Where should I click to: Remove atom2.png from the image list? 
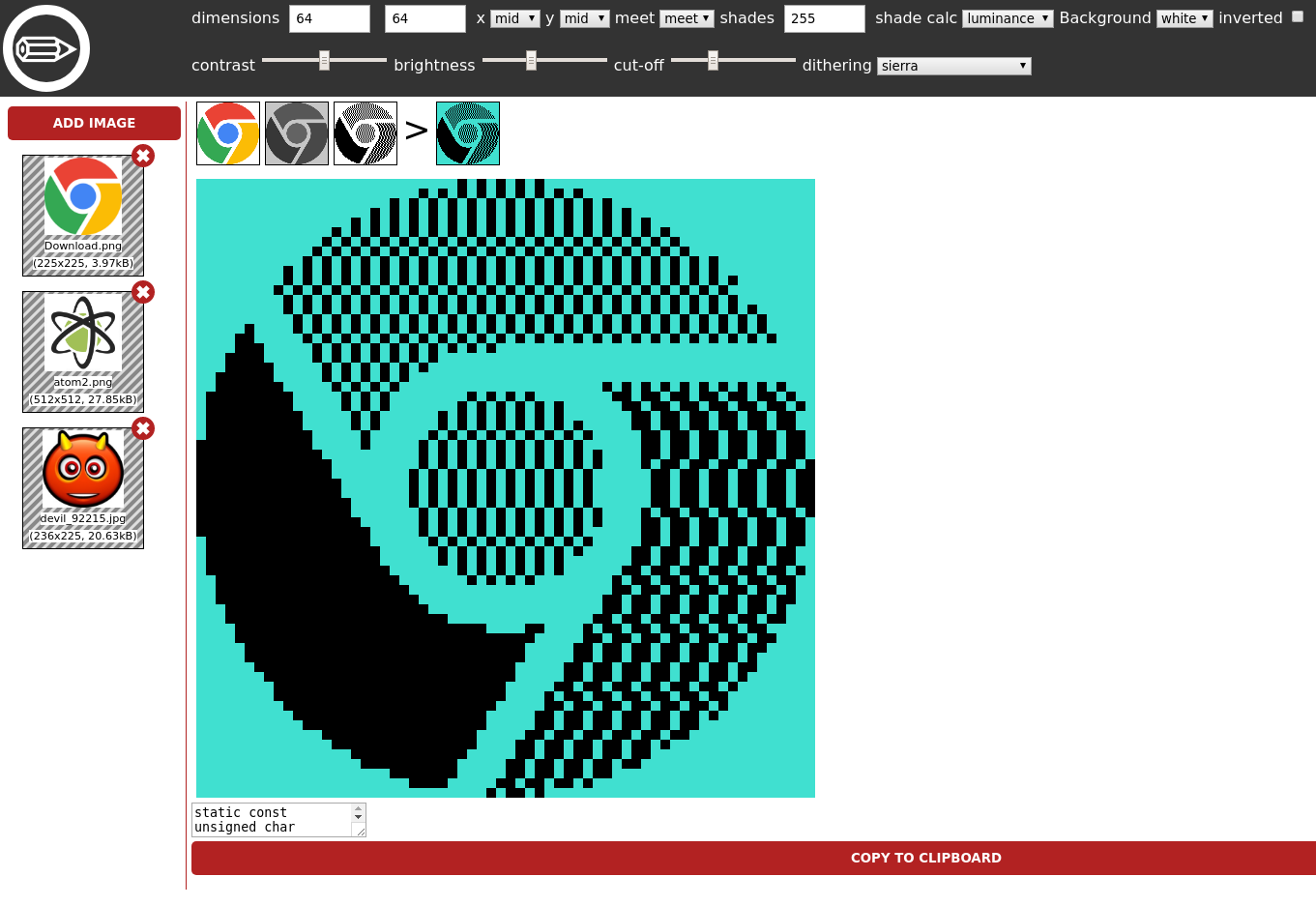143,292
